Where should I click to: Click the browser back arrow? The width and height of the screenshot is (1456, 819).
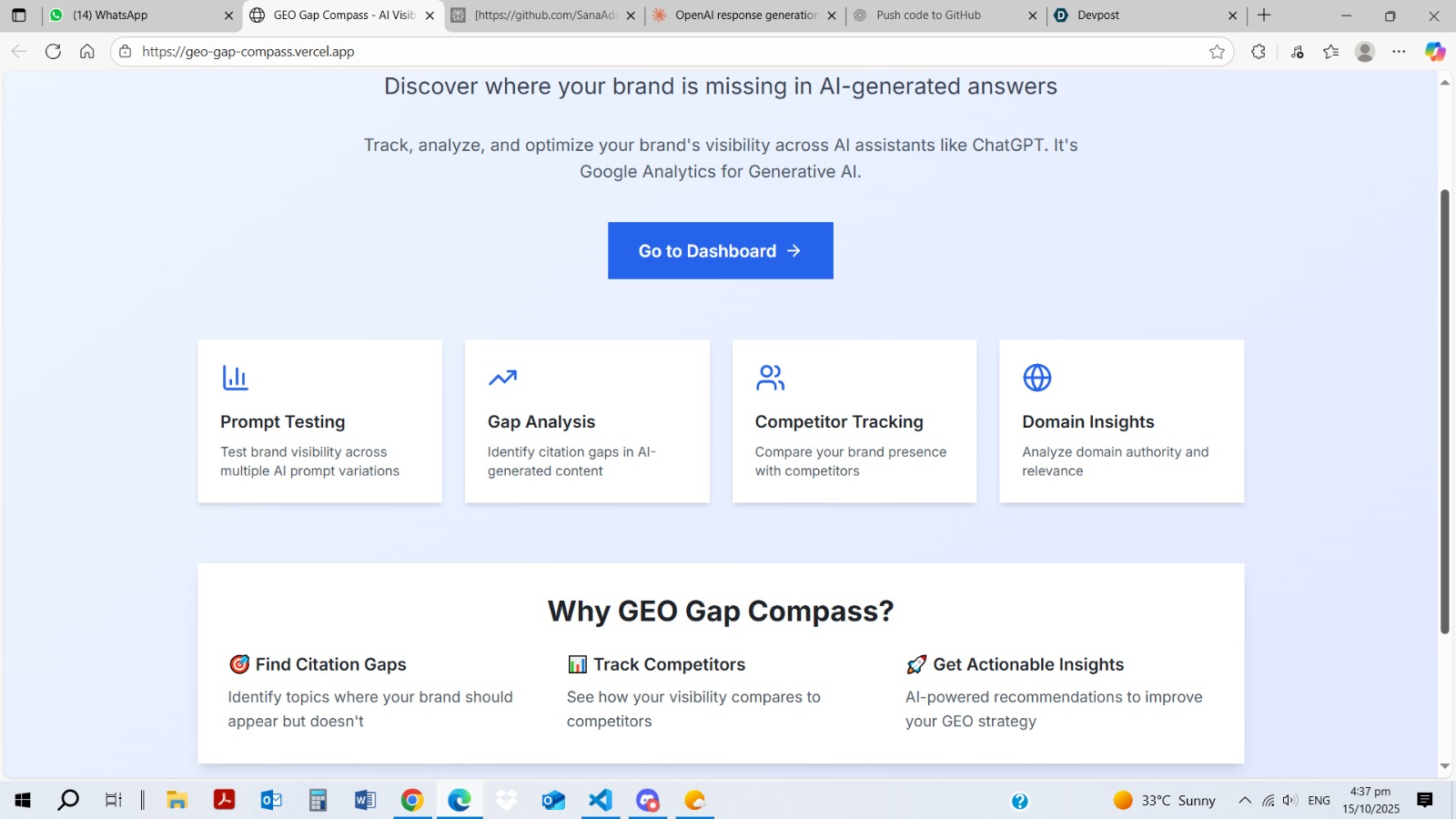click(x=19, y=52)
